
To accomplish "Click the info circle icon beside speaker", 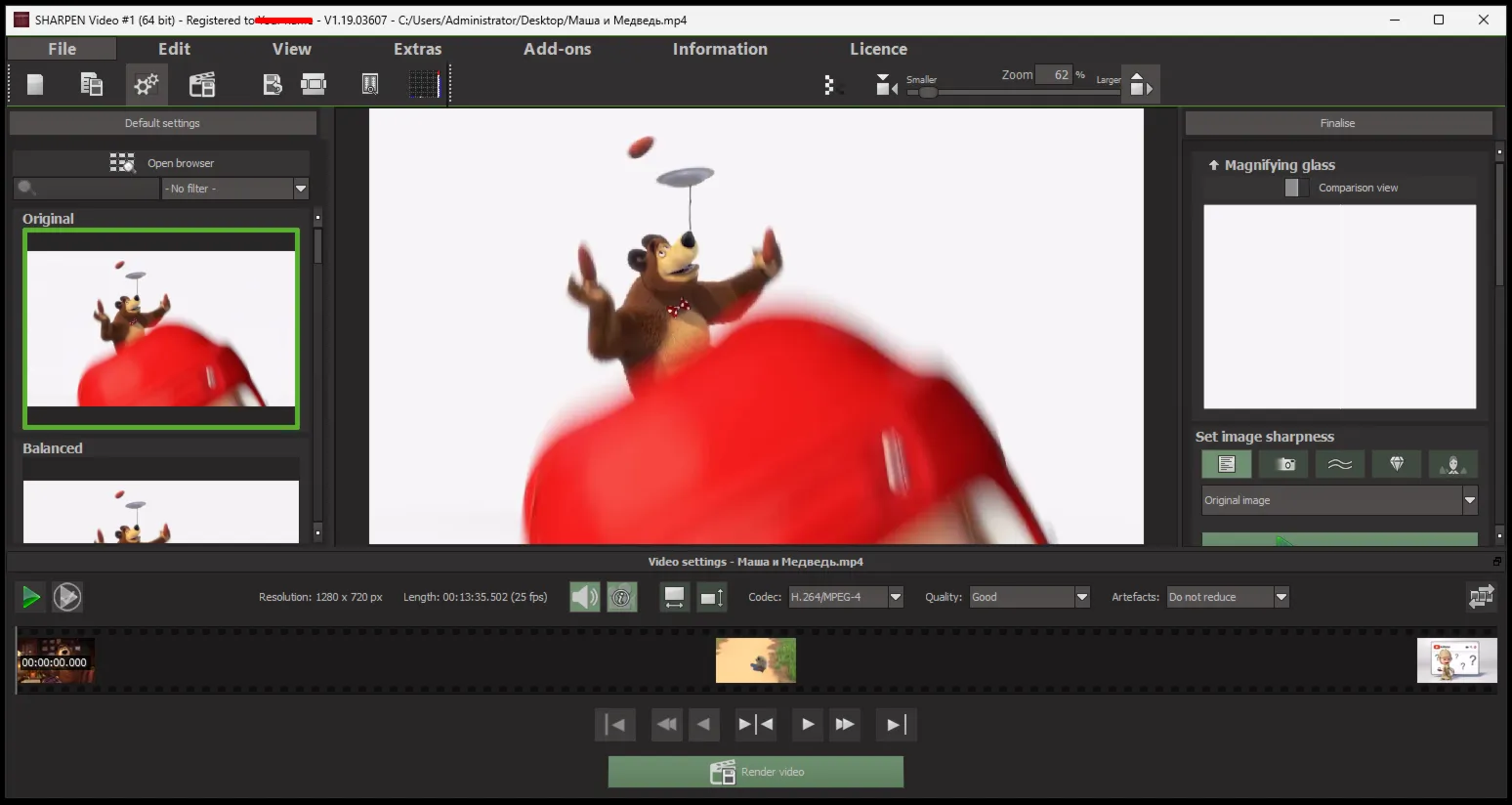I will click(x=622, y=597).
